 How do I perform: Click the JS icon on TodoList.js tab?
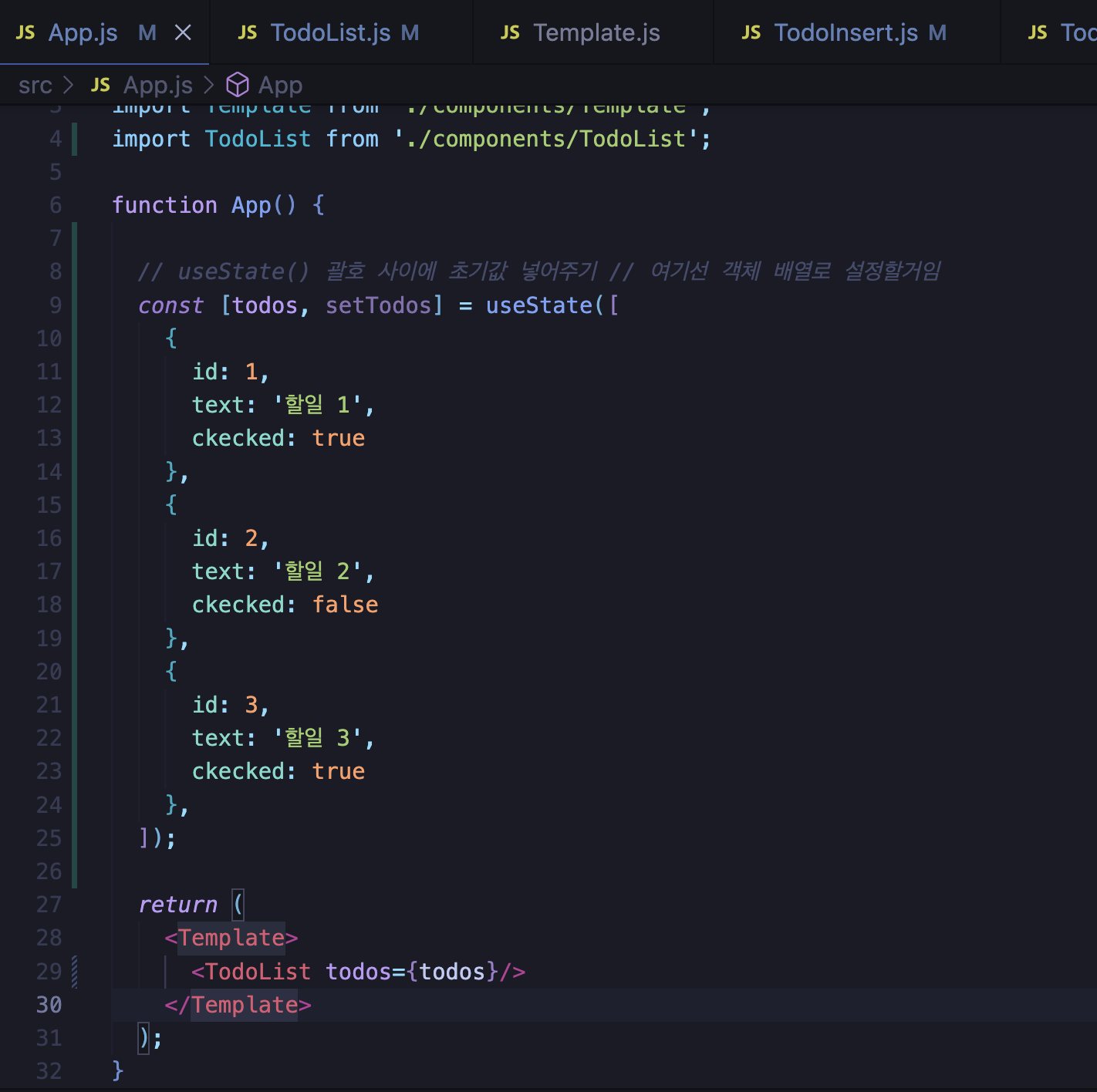(x=248, y=32)
